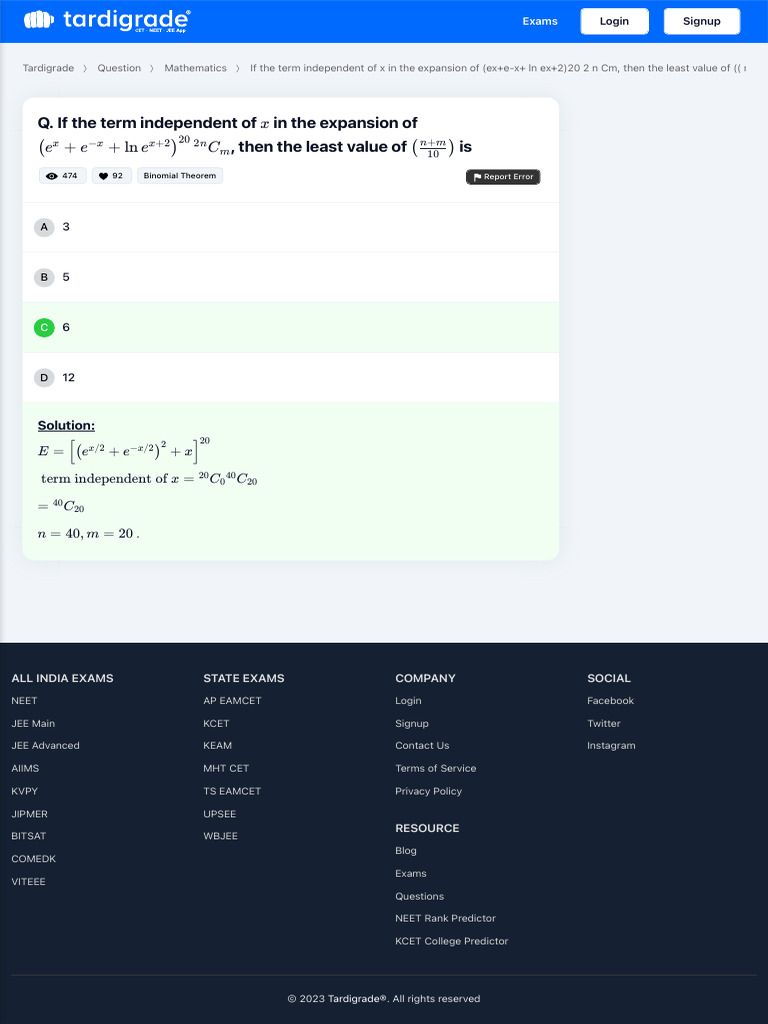Visit the MHT CET footer link
Viewport: 768px width, 1024px height.
click(226, 768)
